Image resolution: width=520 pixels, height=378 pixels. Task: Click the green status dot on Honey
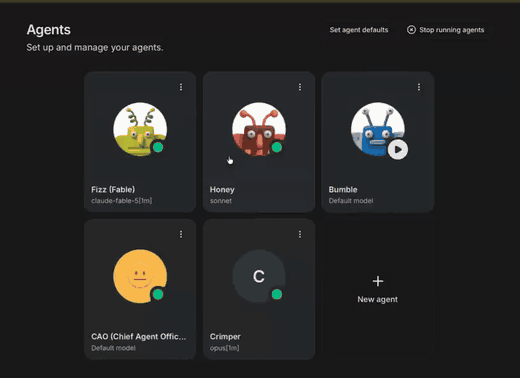pos(277,147)
